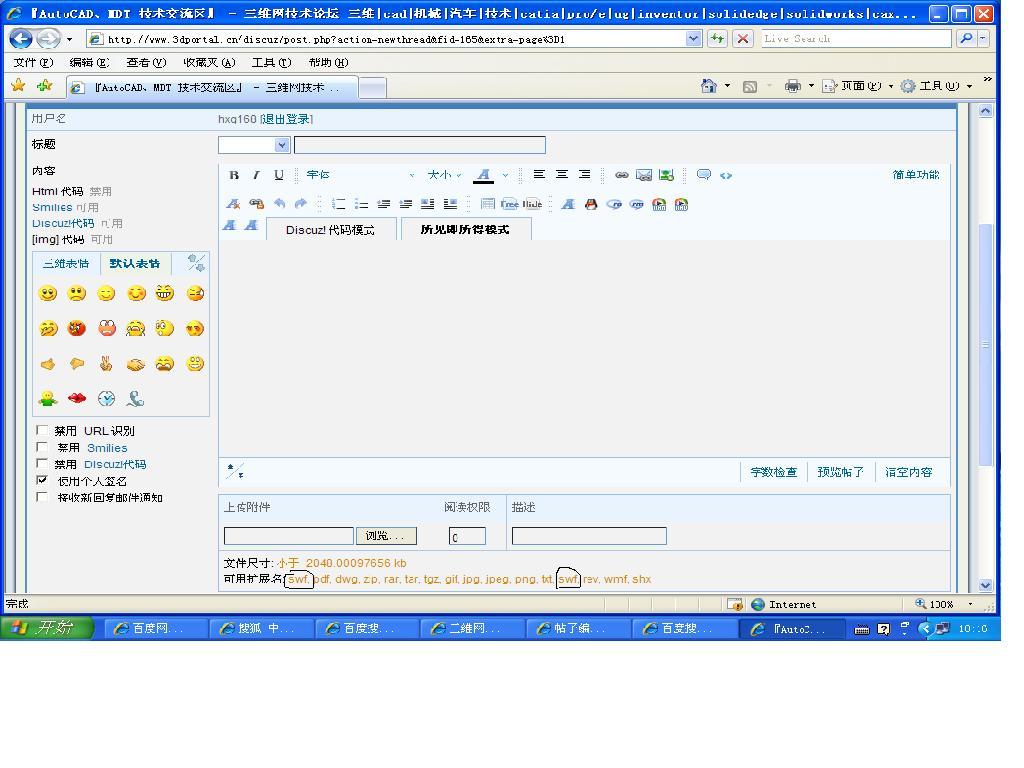Insert Hide content tag

532,204
